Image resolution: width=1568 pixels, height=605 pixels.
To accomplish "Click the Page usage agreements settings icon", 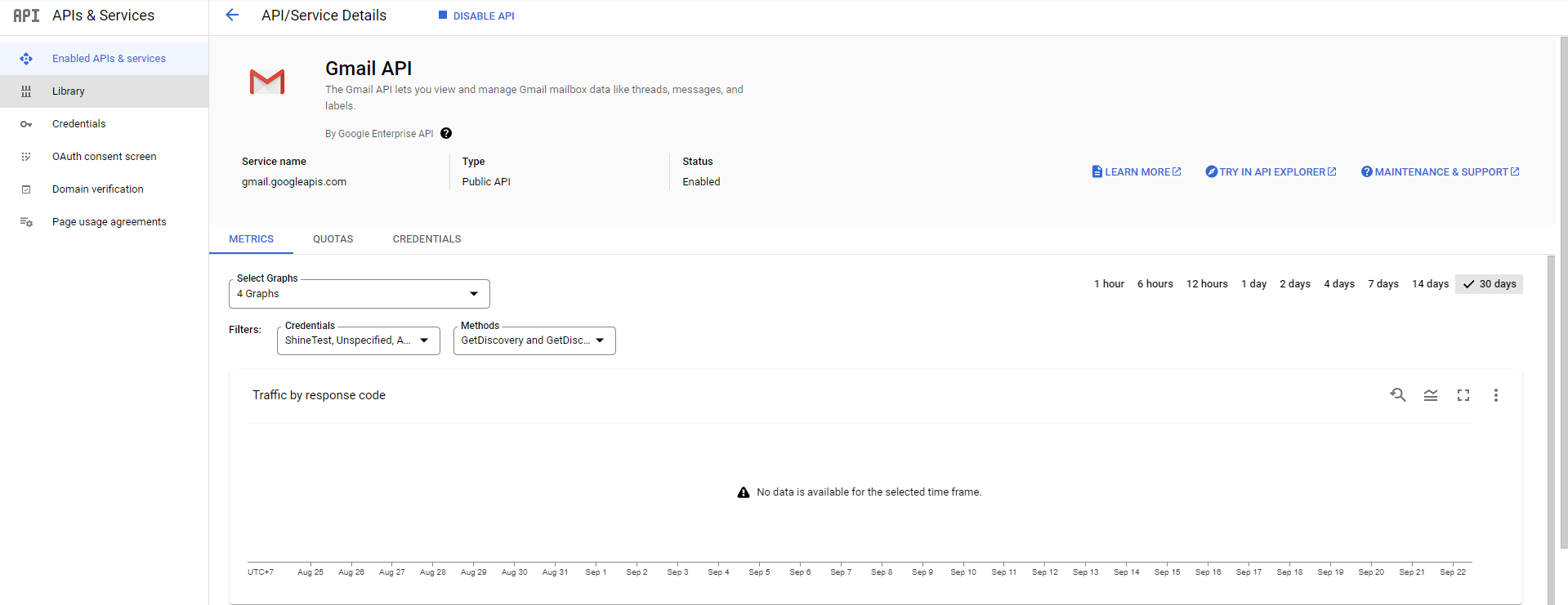I will coord(26,222).
